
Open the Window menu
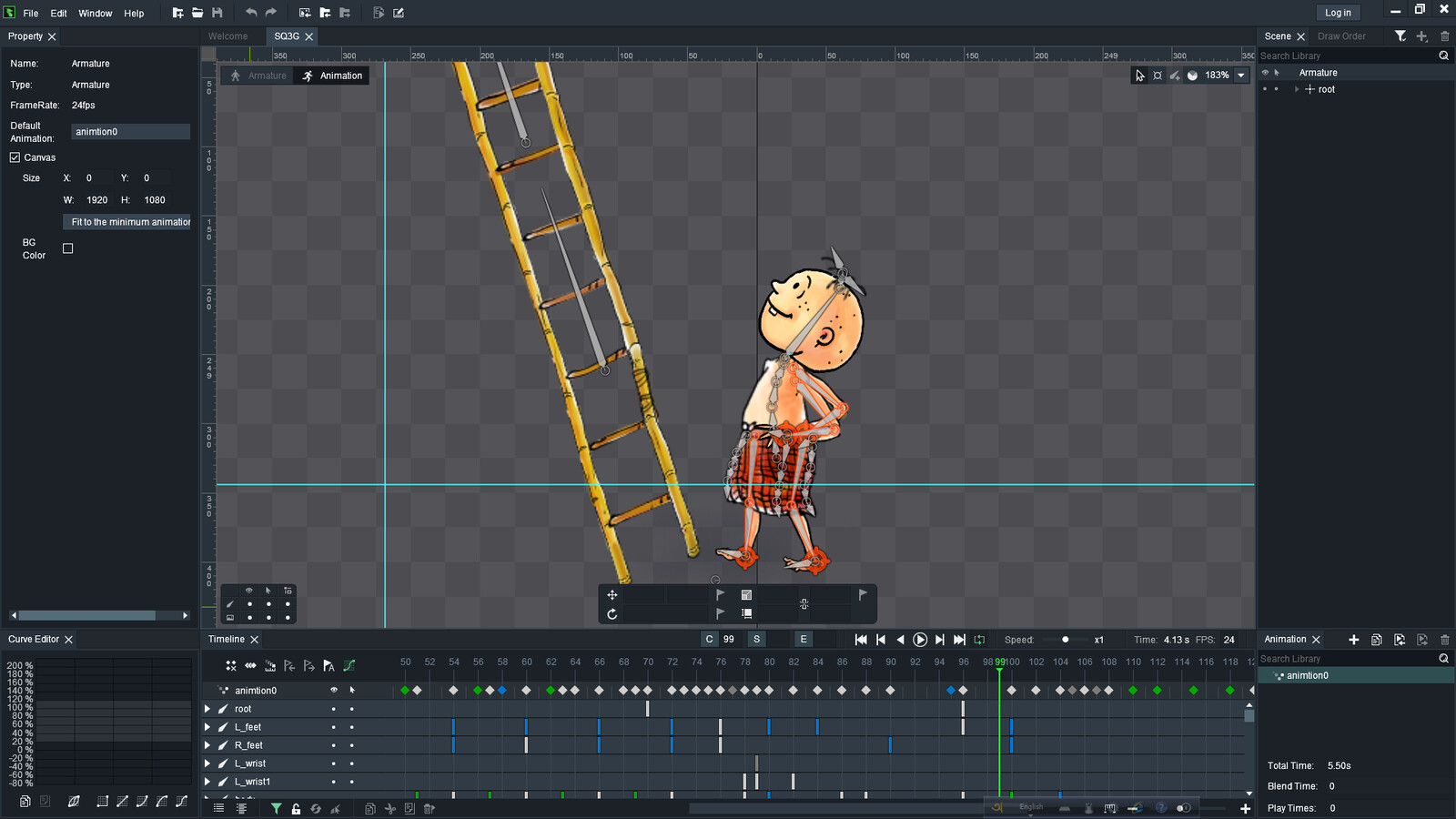(96, 14)
